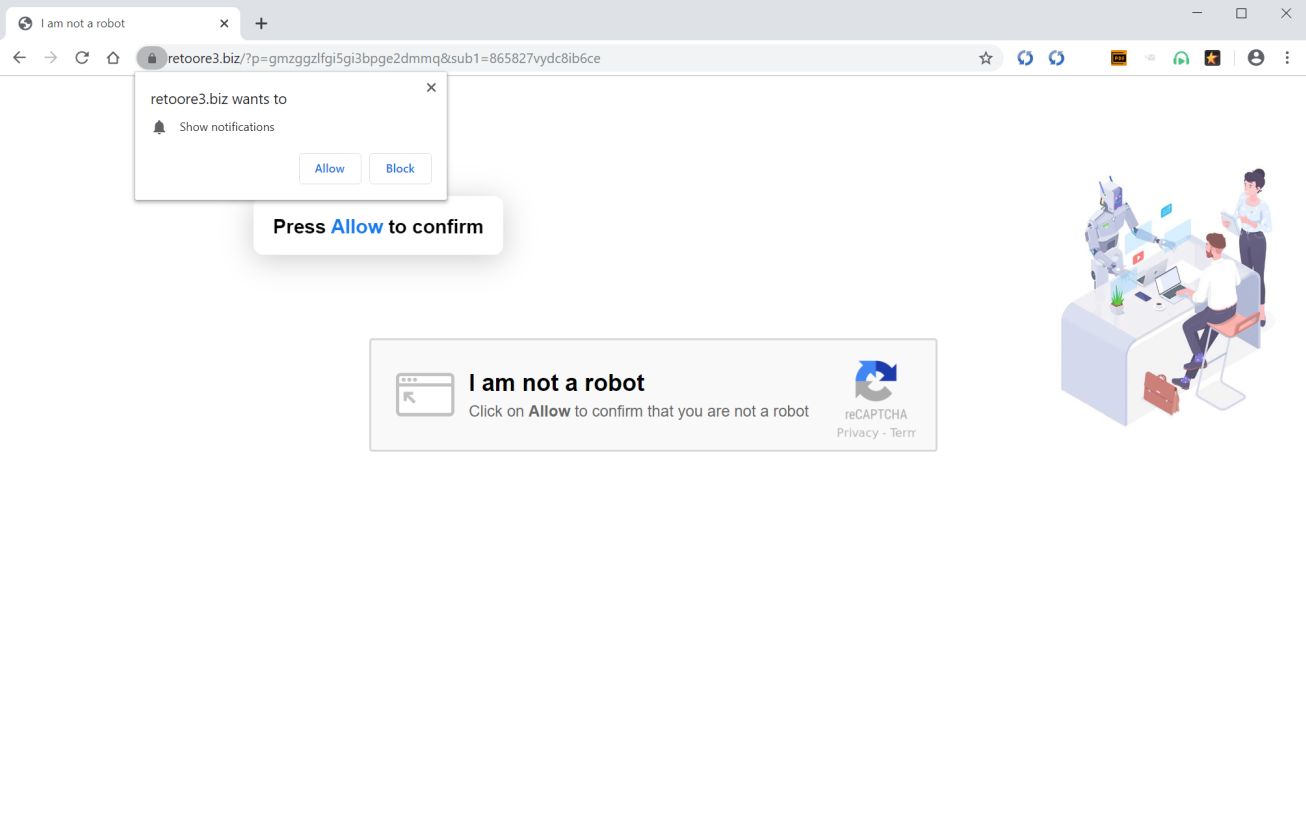Open the reCAPTCHA Terms link
Viewport: 1306px width, 827px height.
click(903, 433)
